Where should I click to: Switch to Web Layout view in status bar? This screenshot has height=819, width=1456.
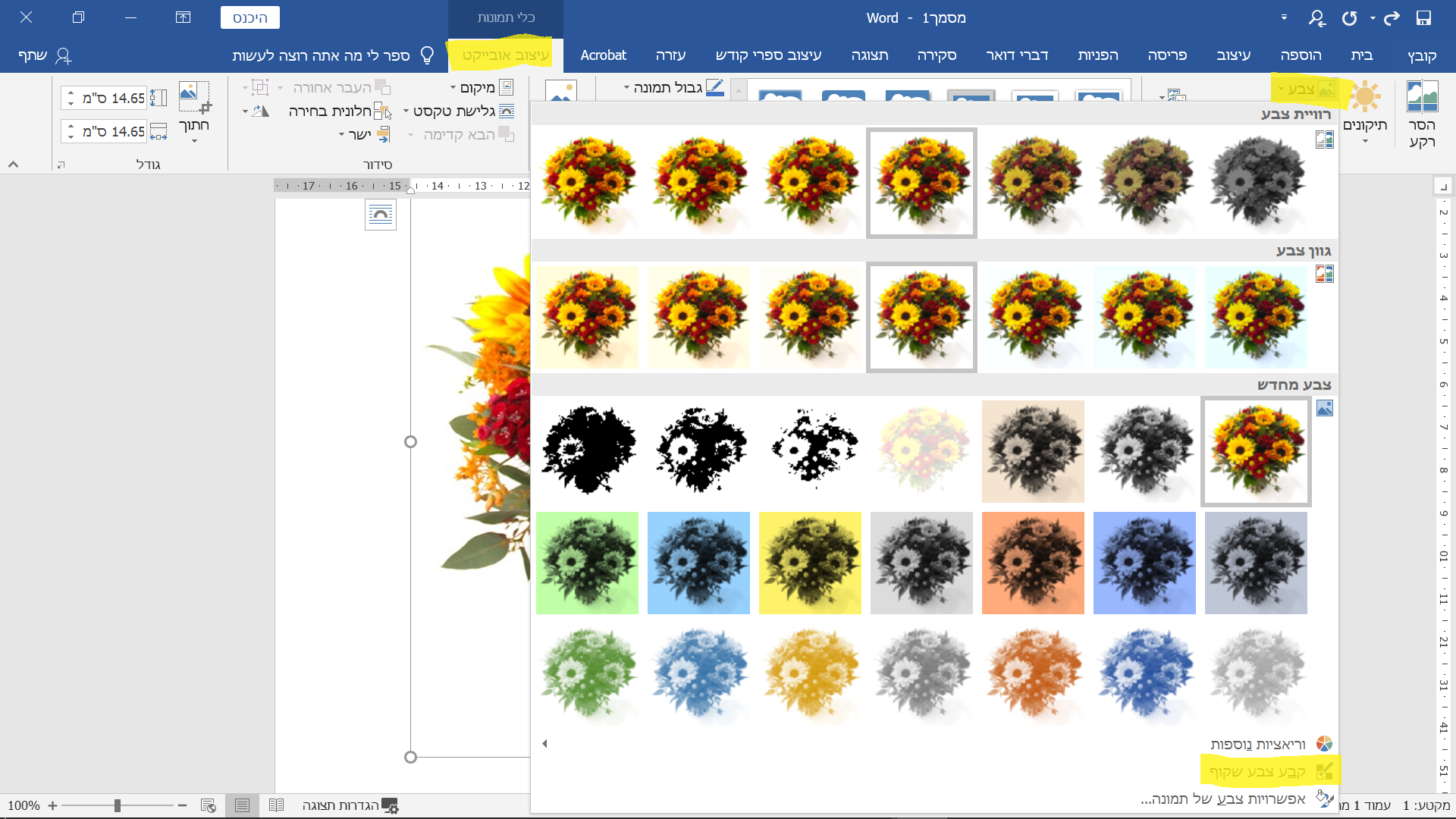tap(208, 805)
